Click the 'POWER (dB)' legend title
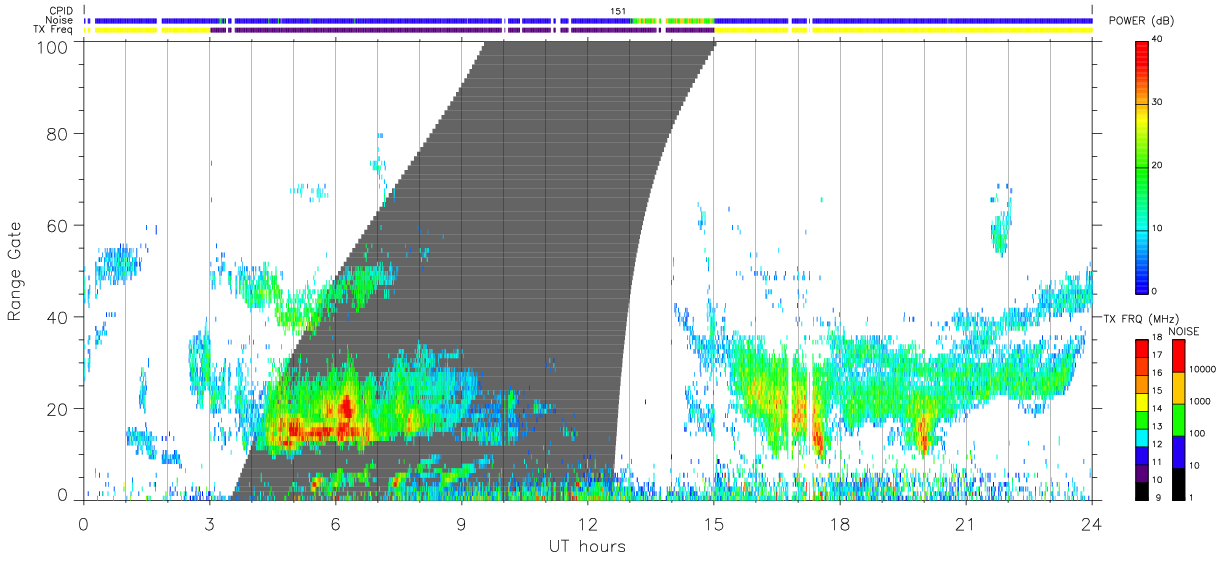1228x567 pixels. (1142, 21)
